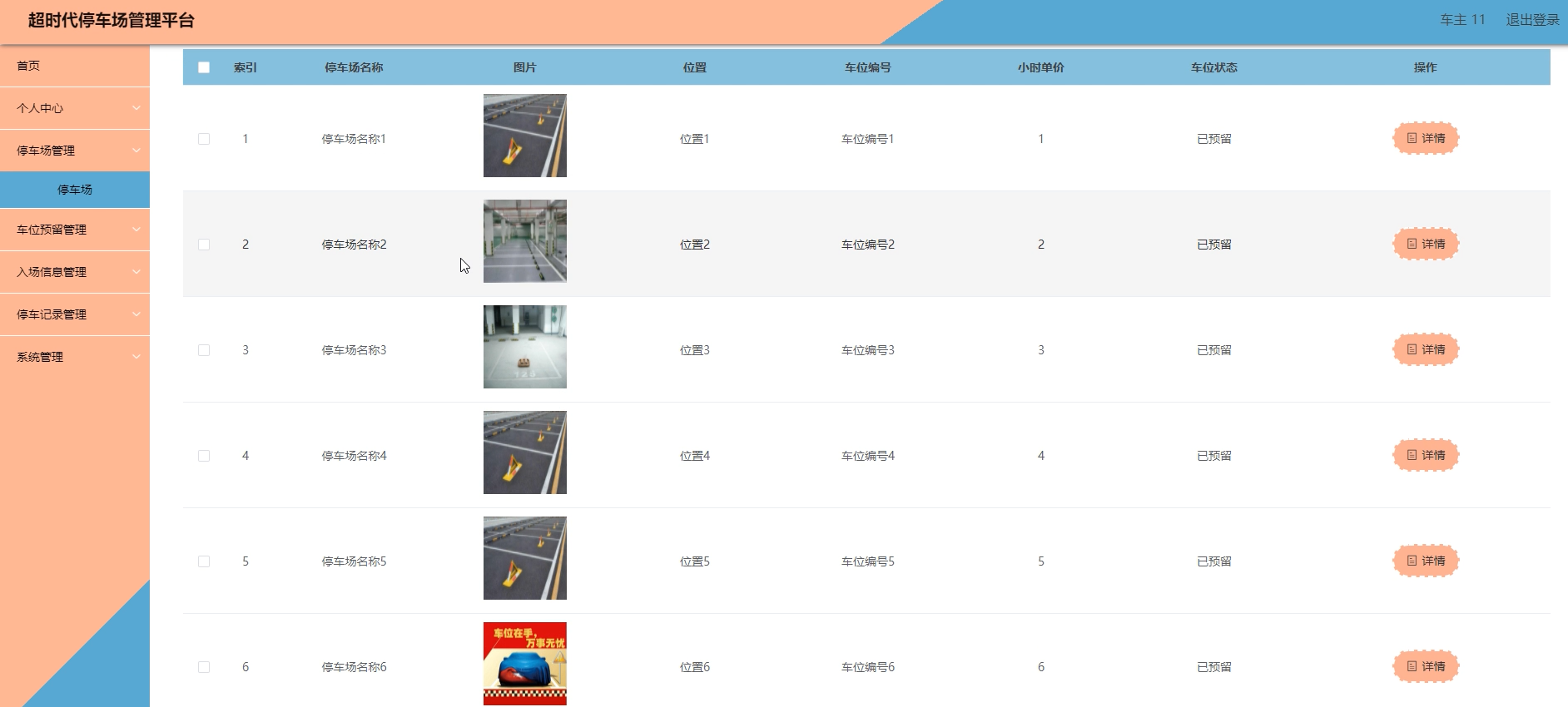
Task: Open the parking image of 停车场名称4
Action: point(525,452)
